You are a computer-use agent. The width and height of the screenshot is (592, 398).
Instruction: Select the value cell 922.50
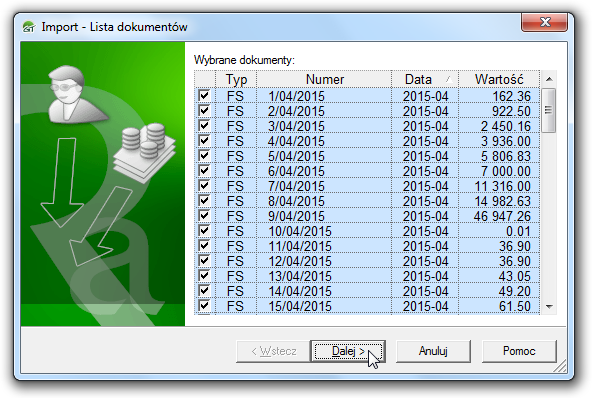[x=499, y=111]
